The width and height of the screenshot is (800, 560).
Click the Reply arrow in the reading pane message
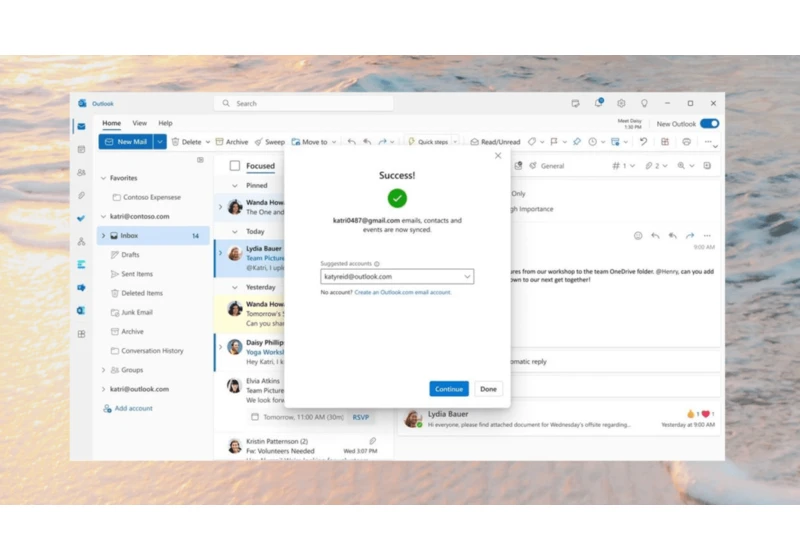pyautogui.click(x=655, y=236)
